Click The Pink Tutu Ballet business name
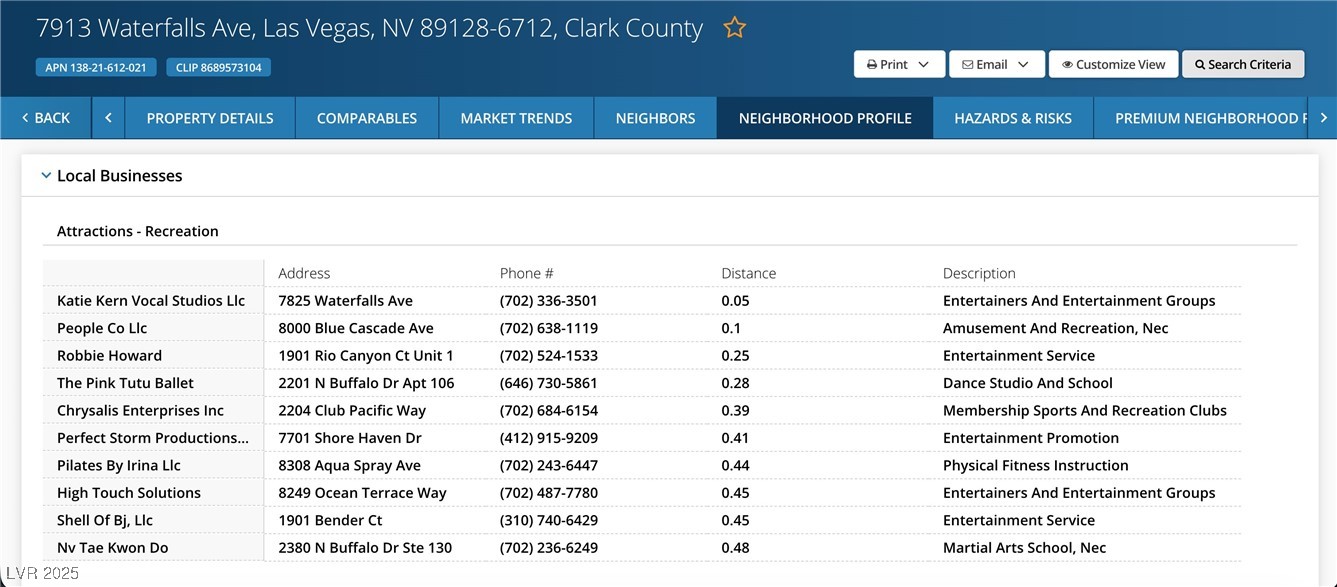The image size is (1337, 587). (x=125, y=383)
